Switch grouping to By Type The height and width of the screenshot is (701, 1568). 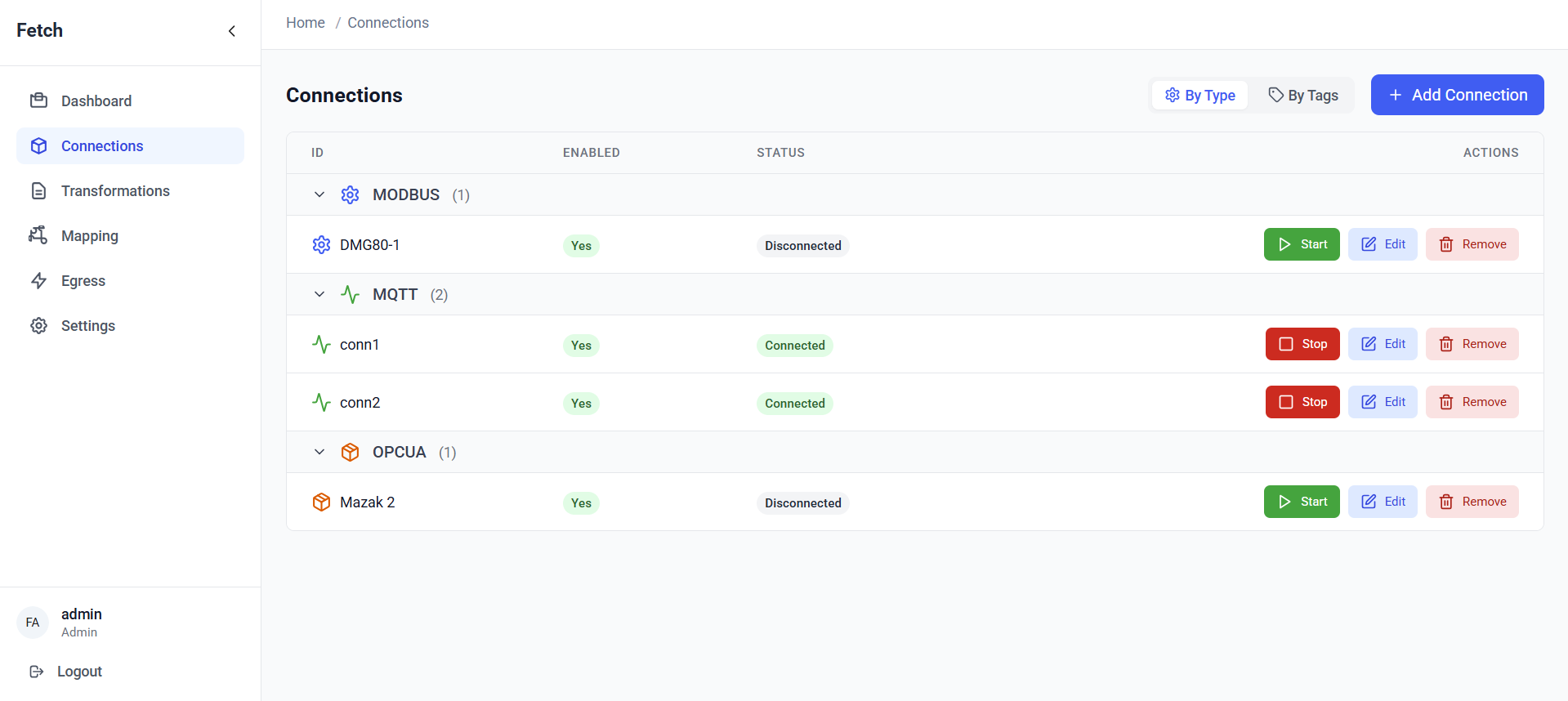pyautogui.click(x=1199, y=96)
